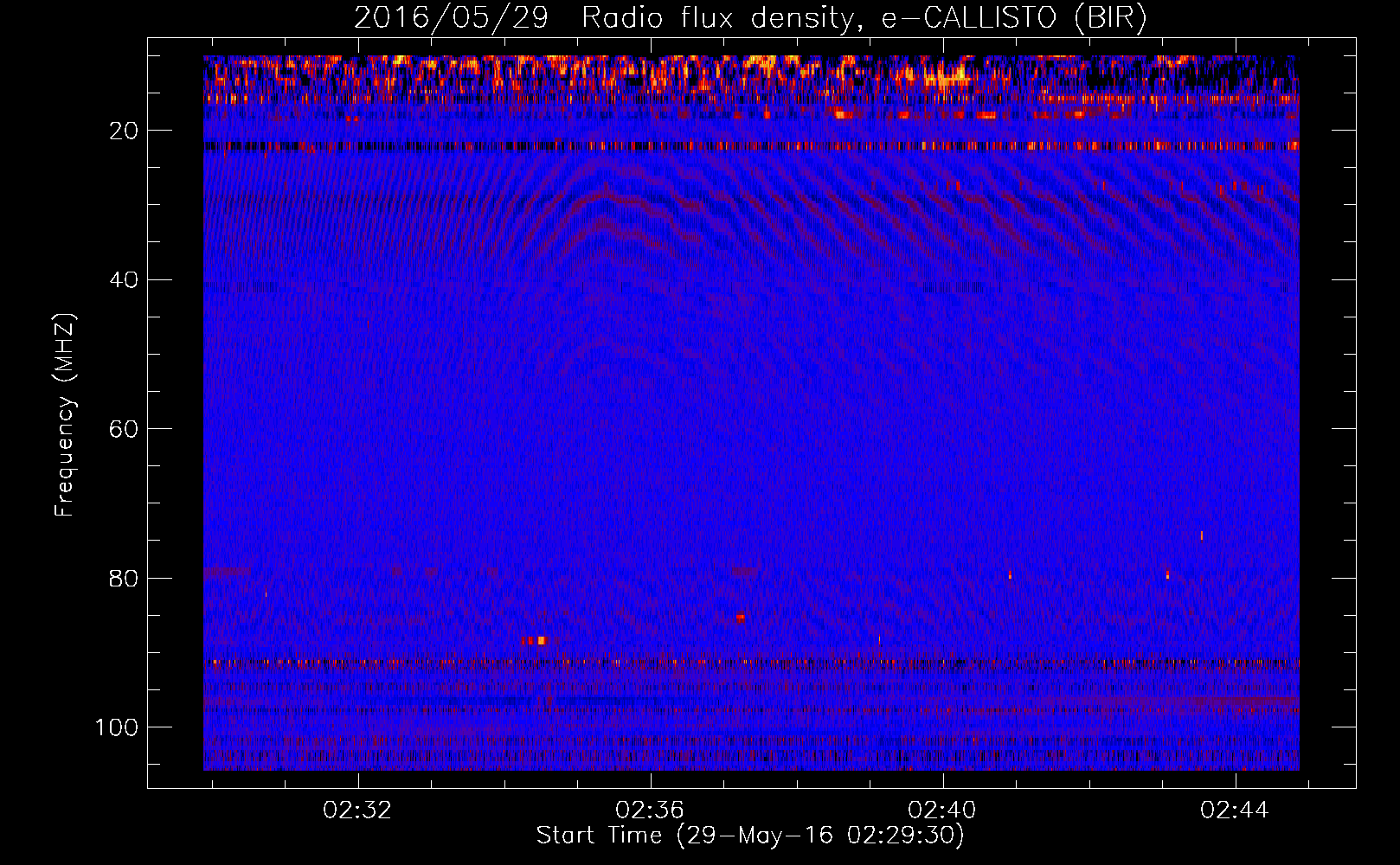Click the 'Start Time (29-May-16 02:29:30)' label
This screenshot has height=865, width=1400.
point(750,836)
